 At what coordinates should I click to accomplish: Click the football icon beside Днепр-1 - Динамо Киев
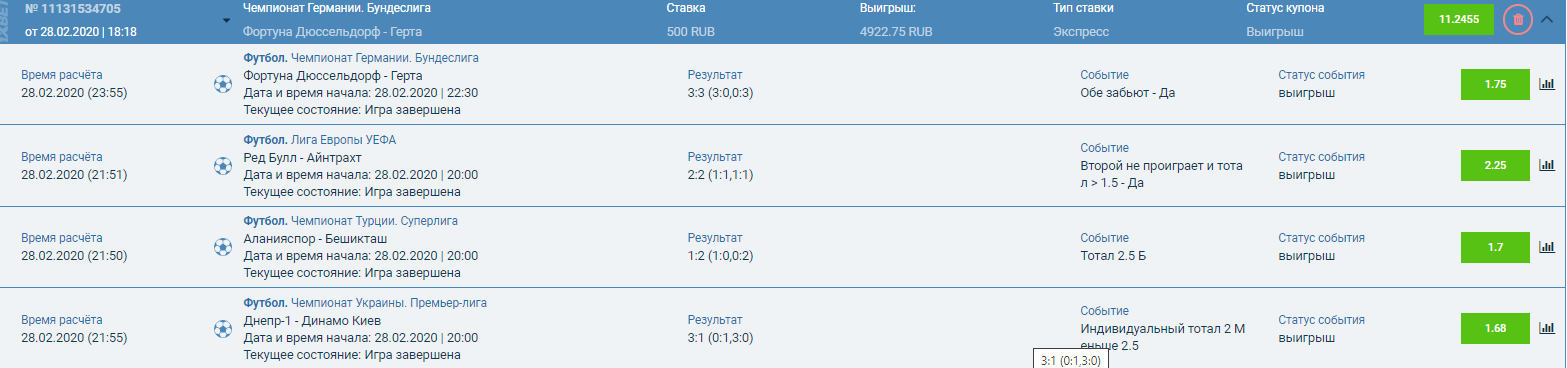(222, 328)
